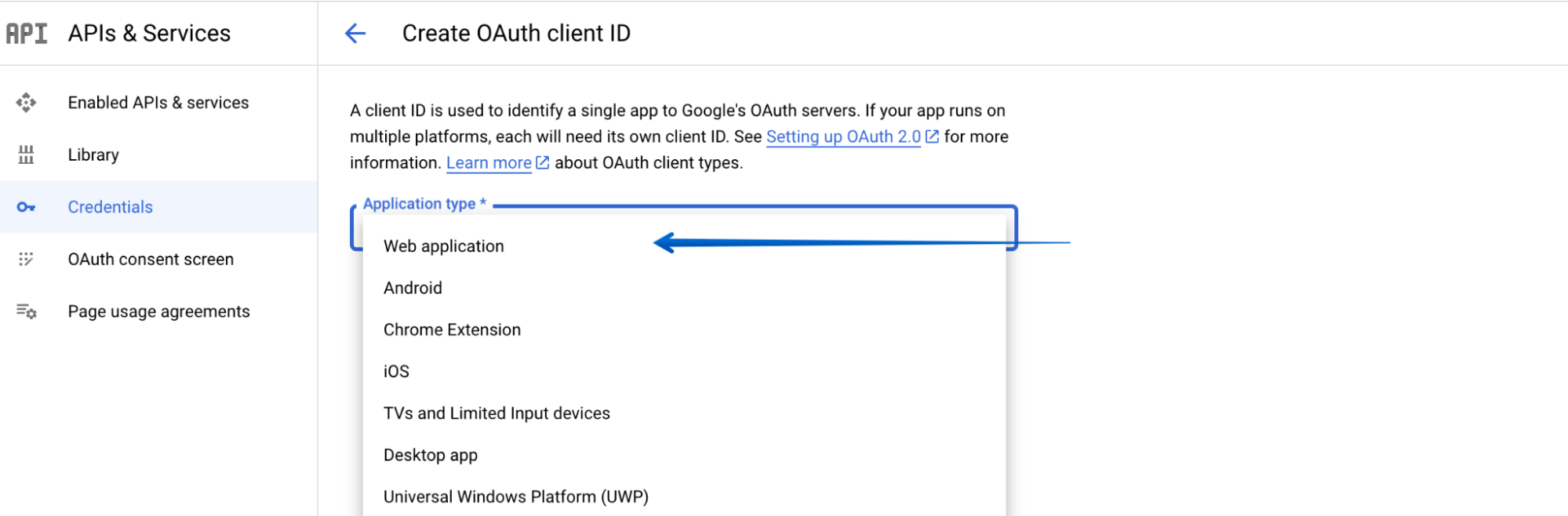Select iOS application type
Image resolution: width=1568 pixels, height=516 pixels.
(x=684, y=371)
